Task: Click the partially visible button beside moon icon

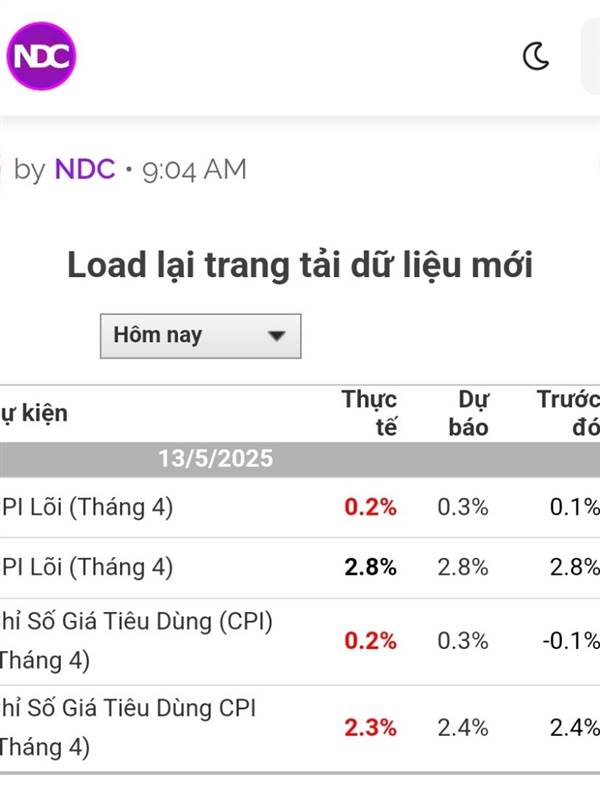Action: 591,56
